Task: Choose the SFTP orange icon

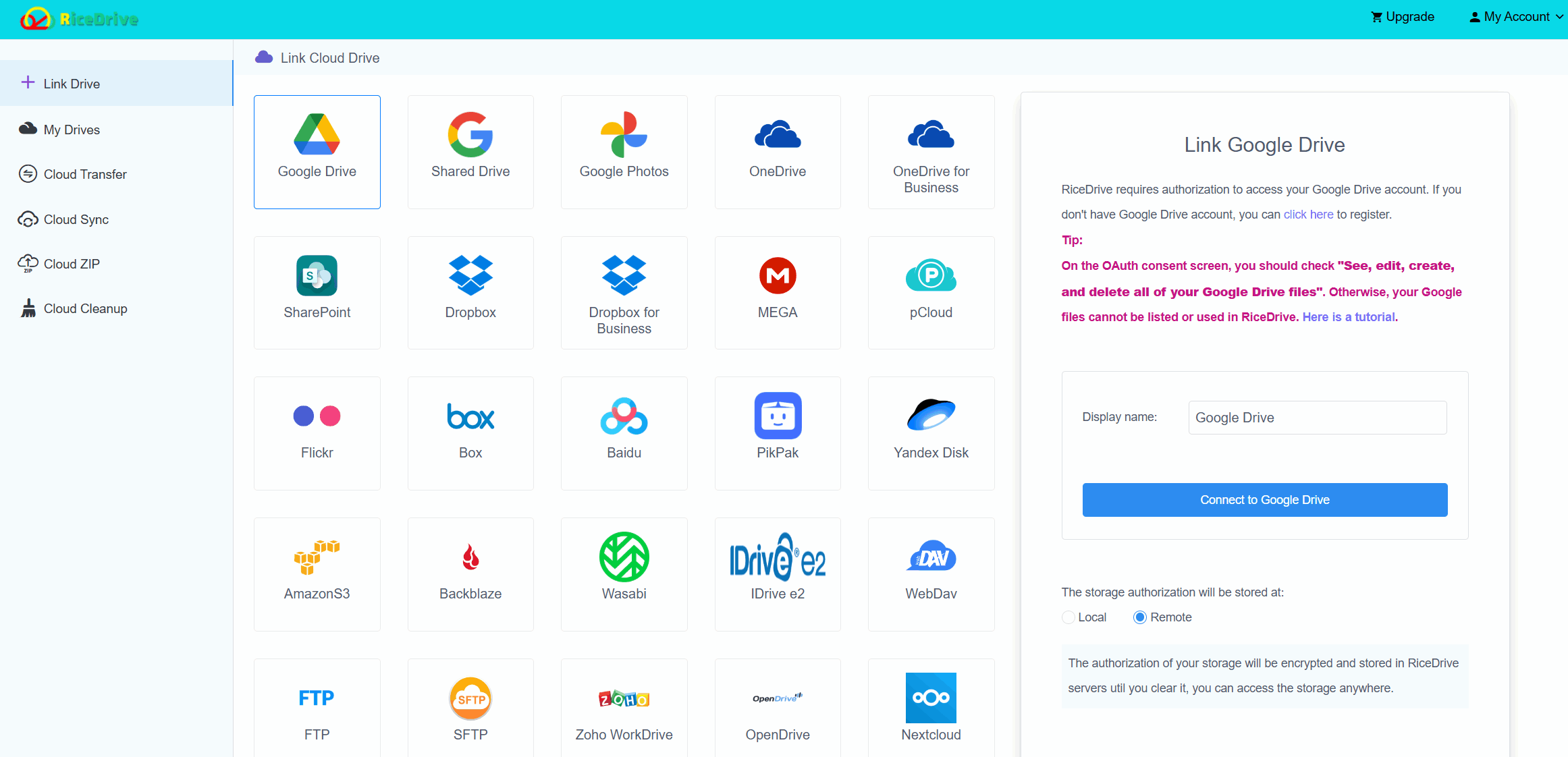Action: coord(470,698)
